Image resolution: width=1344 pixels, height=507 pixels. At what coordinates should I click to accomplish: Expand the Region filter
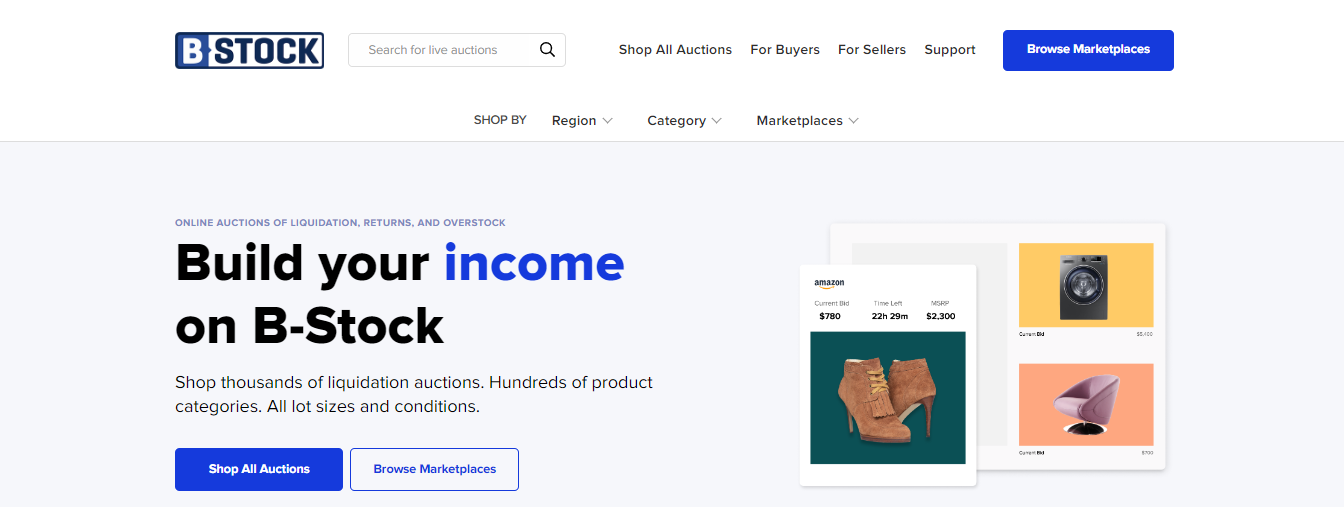click(x=574, y=121)
